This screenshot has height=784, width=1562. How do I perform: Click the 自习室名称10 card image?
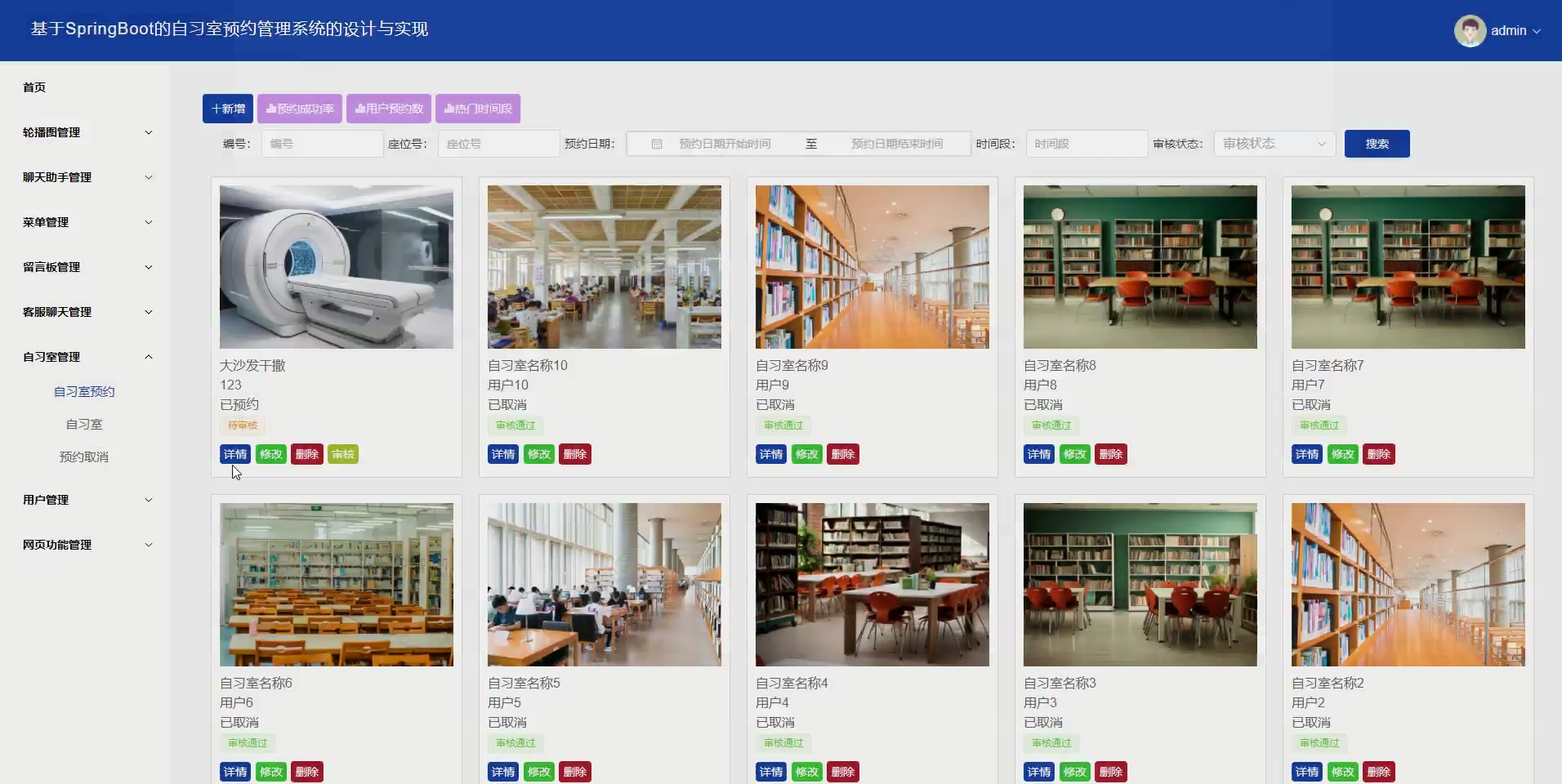605,267
